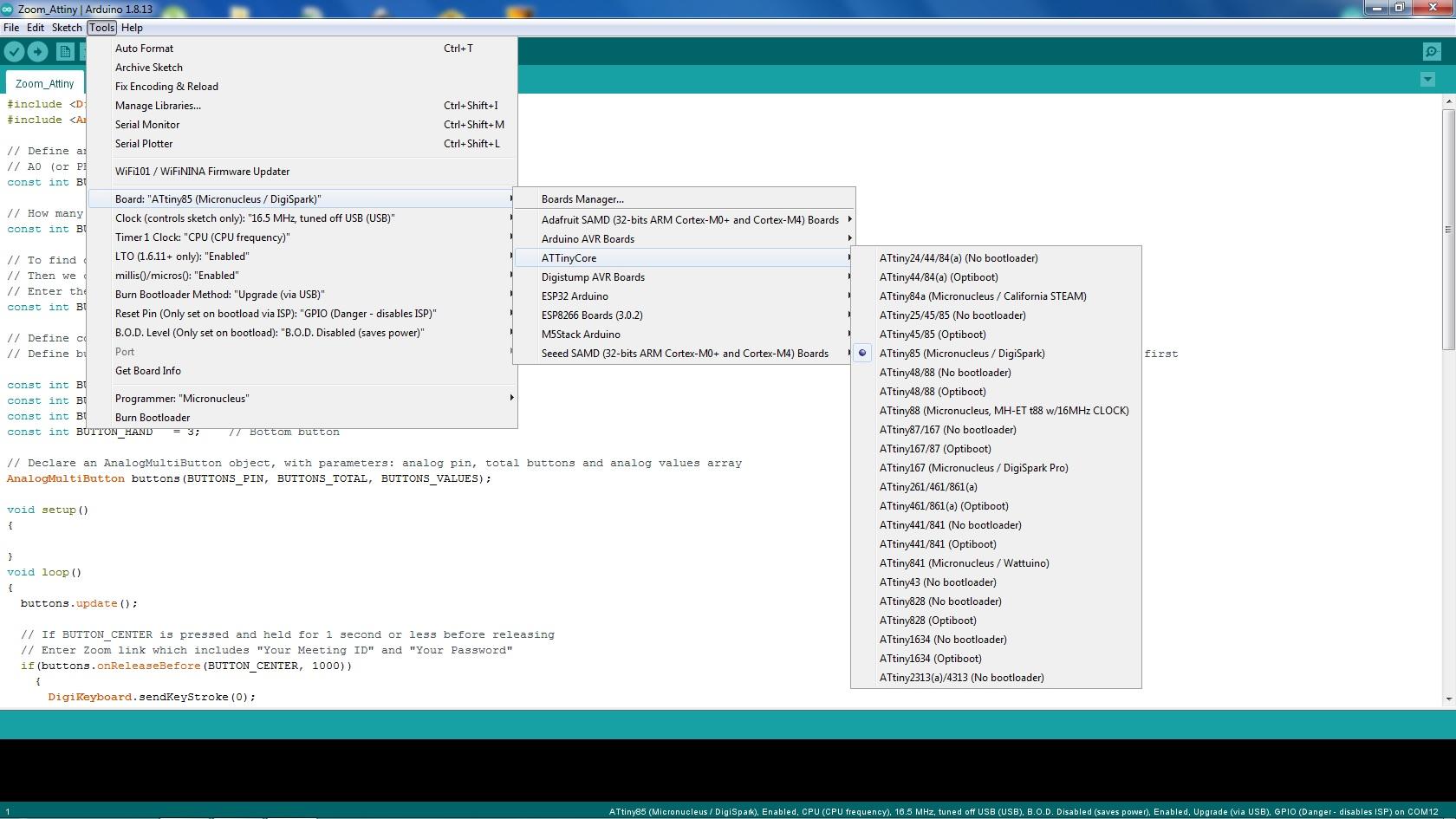Expand Seeed SAMD Boards submenu
1456x819 pixels.
(685, 354)
